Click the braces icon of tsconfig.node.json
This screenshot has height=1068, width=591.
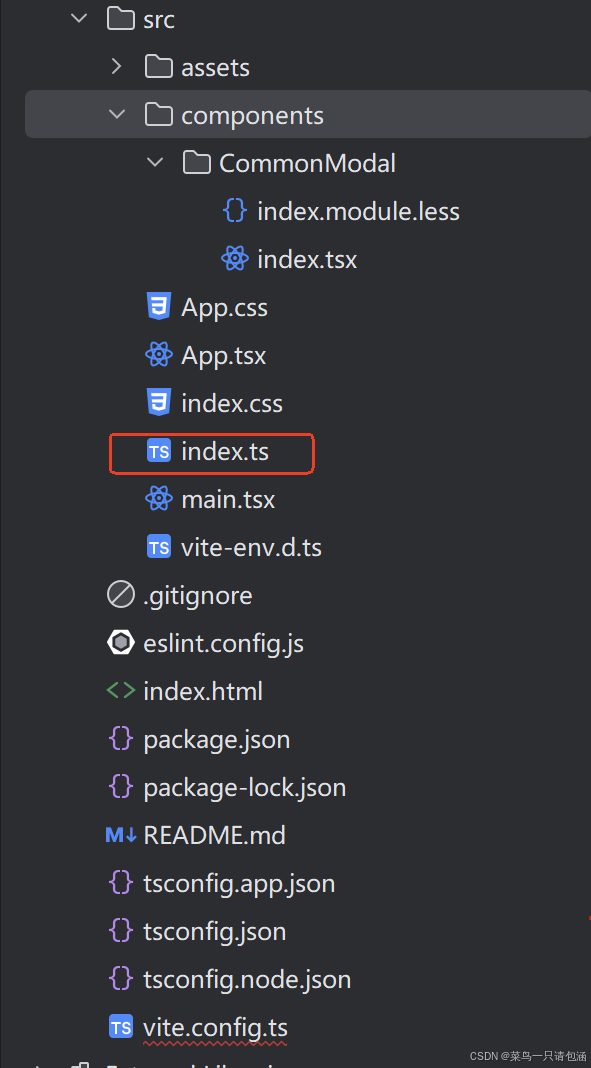coord(121,979)
